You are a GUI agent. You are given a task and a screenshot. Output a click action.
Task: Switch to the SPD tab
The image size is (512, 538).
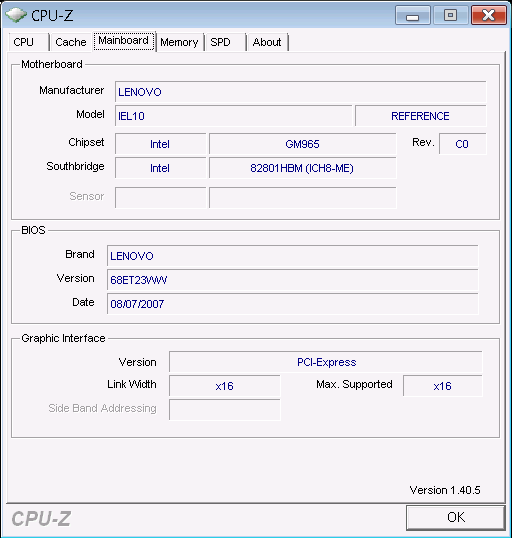[225, 42]
